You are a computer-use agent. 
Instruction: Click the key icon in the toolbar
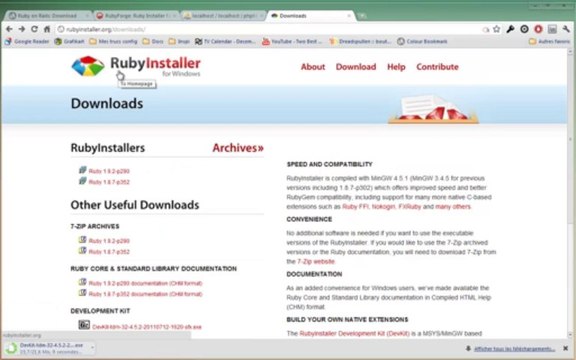click(x=510, y=29)
